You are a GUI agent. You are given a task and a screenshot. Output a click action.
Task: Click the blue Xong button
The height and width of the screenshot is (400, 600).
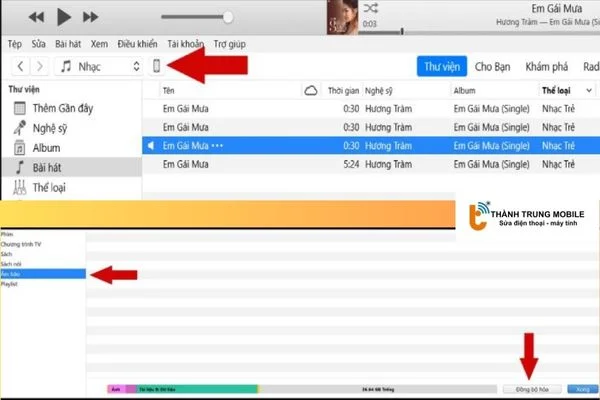coord(580,388)
